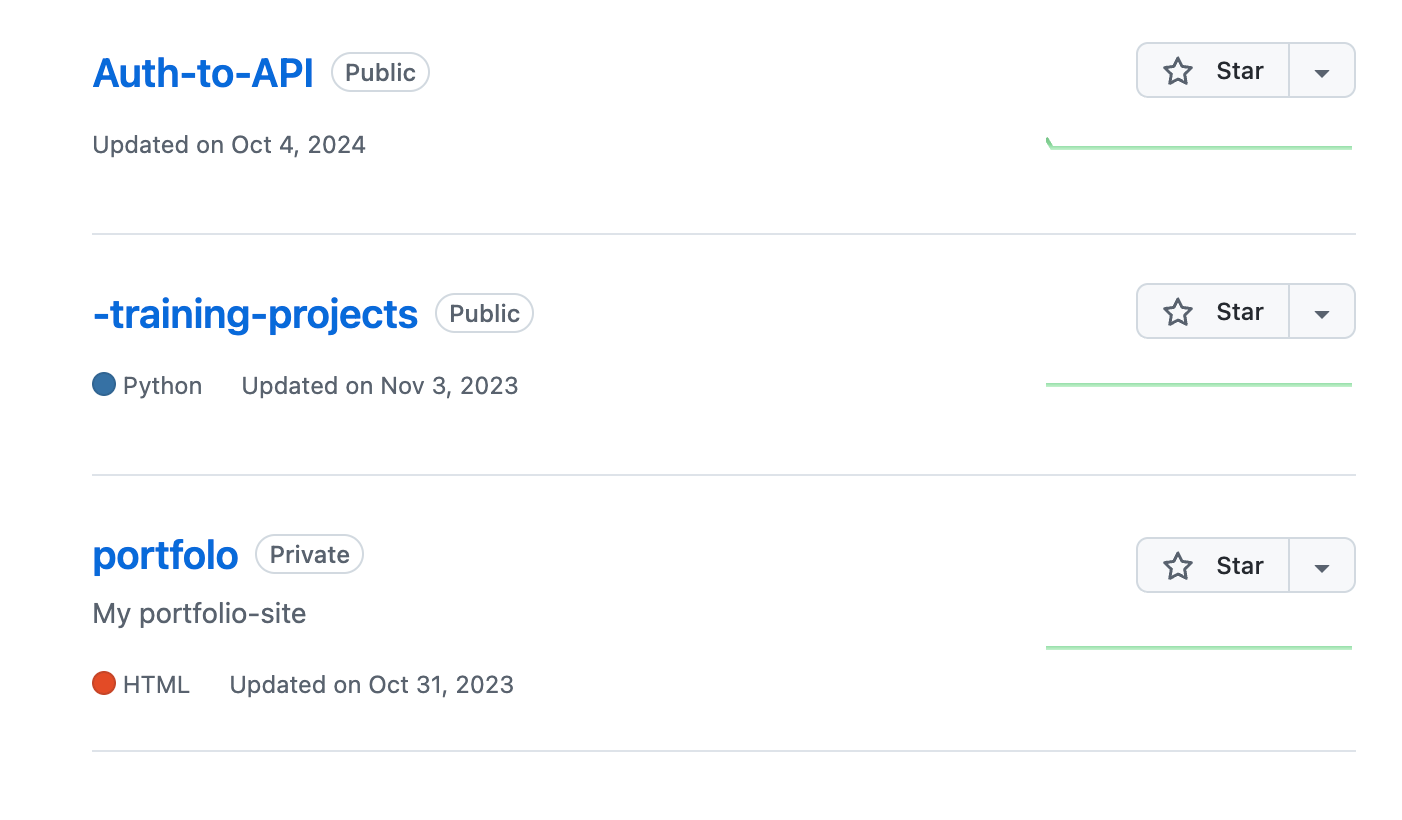Click the star icon on -training-projects repository
The height and width of the screenshot is (820, 1402).
pyautogui.click(x=1178, y=311)
